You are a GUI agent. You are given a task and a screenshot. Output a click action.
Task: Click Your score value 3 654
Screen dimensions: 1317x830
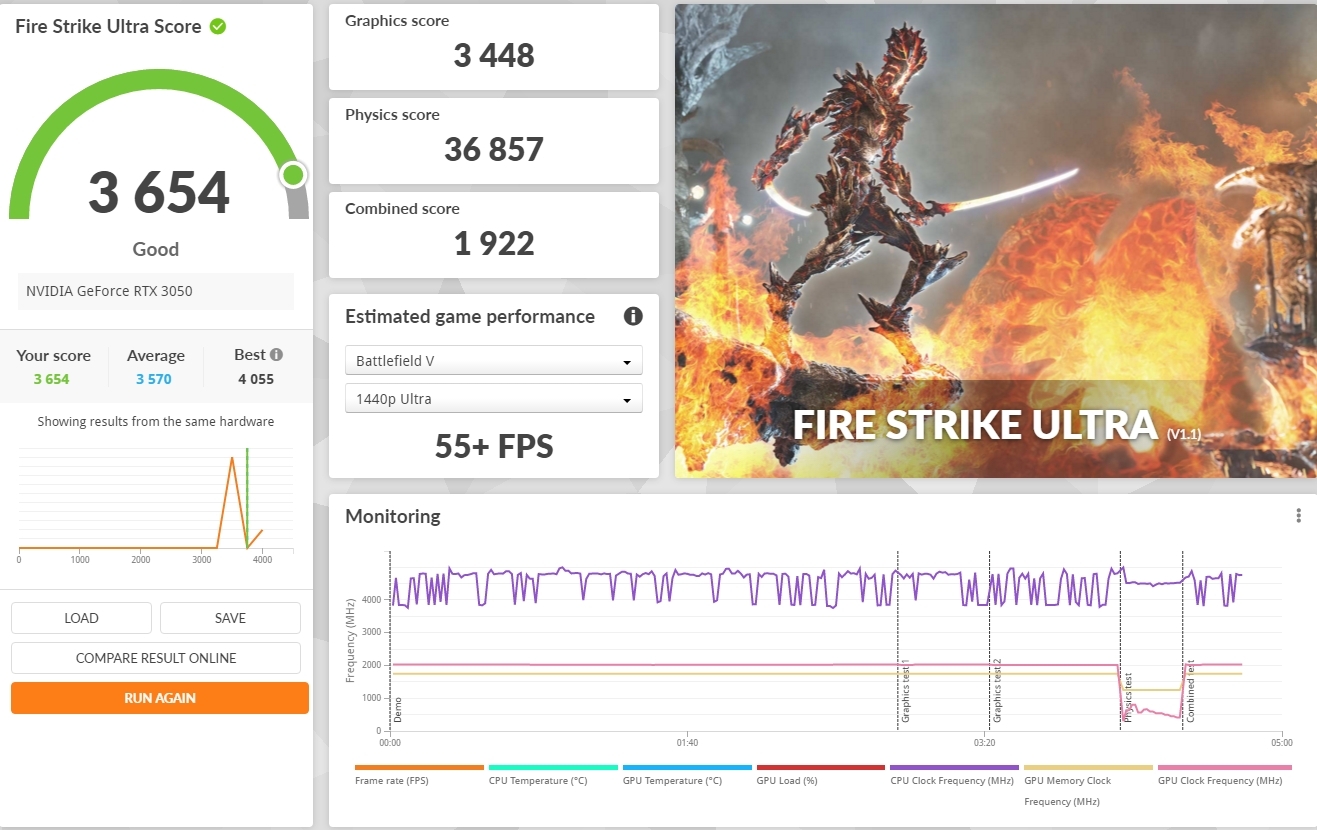(51, 379)
